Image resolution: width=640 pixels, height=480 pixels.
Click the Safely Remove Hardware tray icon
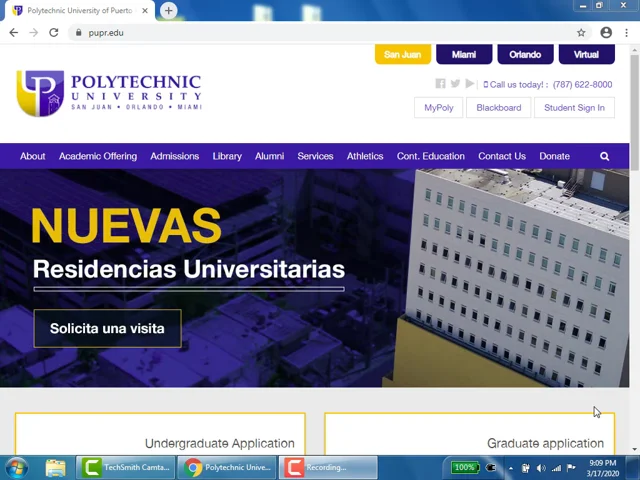click(526, 468)
